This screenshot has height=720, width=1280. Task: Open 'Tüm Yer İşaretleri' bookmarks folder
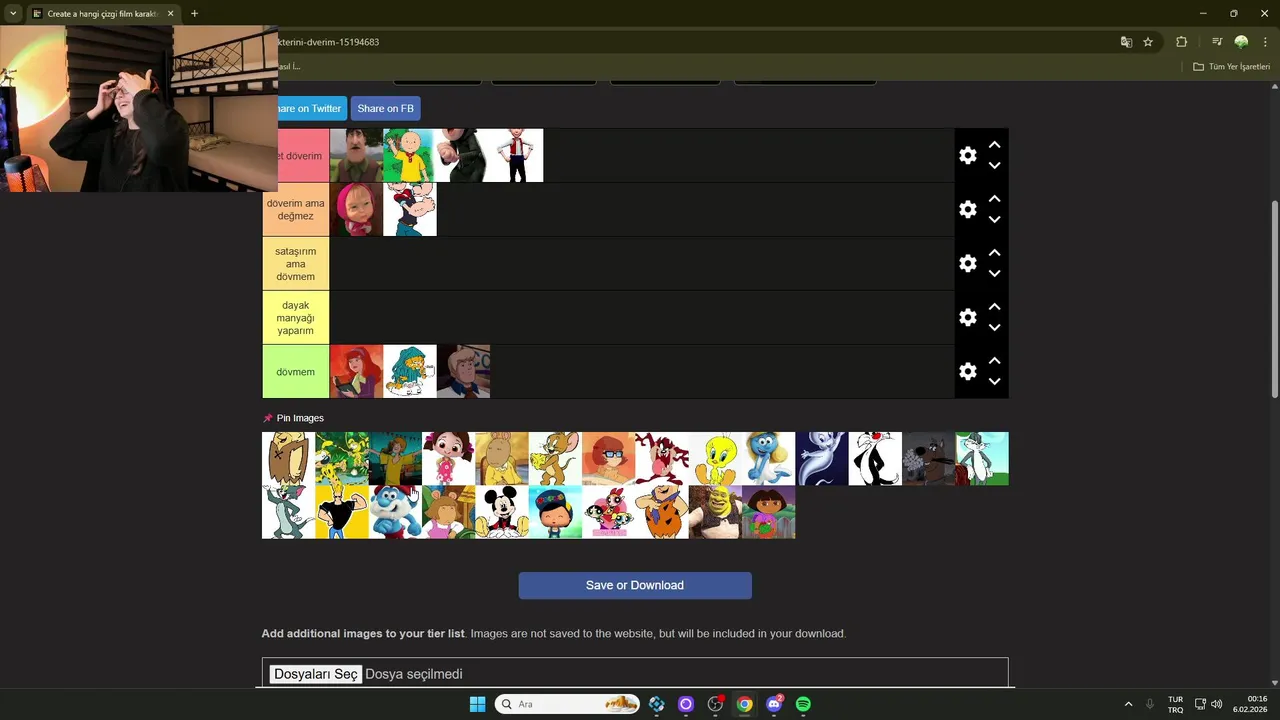coord(1232,66)
